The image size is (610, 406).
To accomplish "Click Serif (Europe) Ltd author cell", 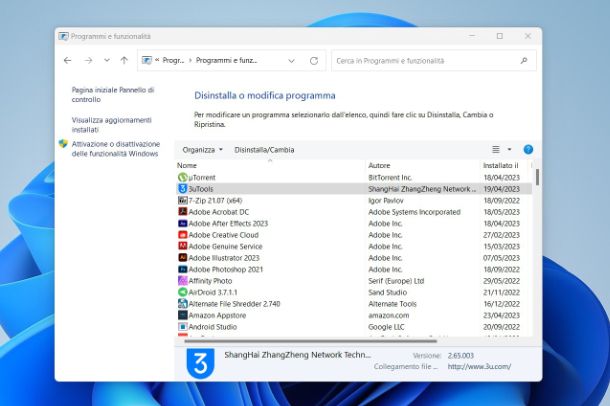I will pos(396,280).
